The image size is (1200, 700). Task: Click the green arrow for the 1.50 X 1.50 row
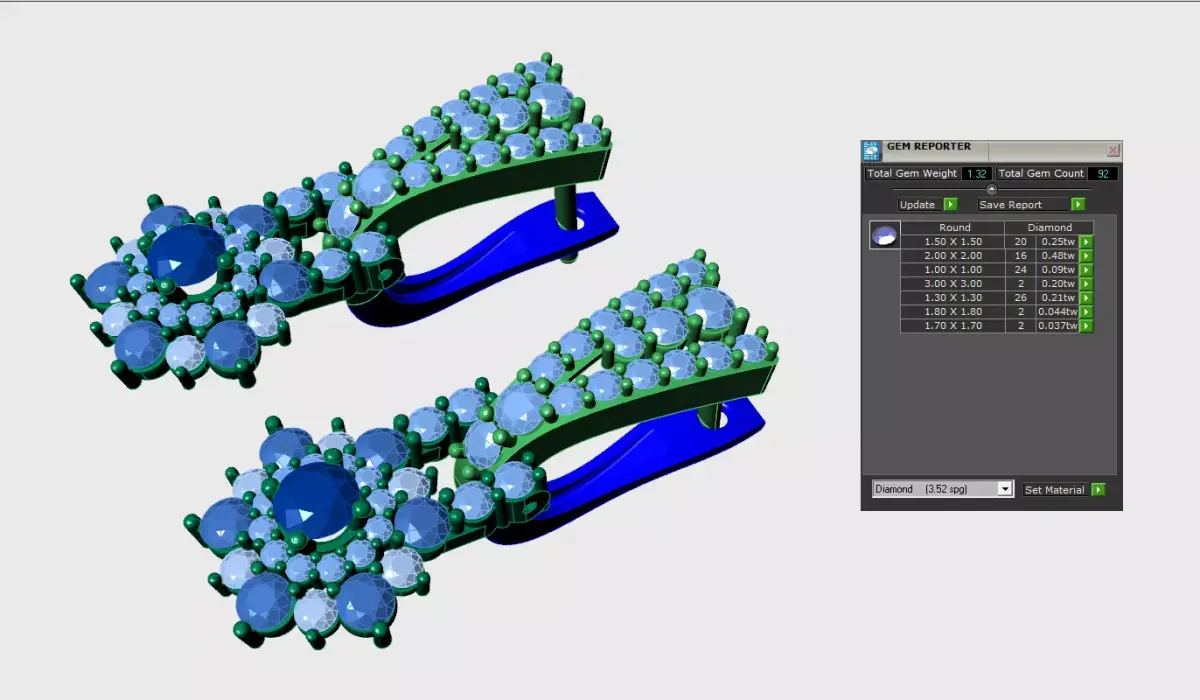pos(1086,241)
